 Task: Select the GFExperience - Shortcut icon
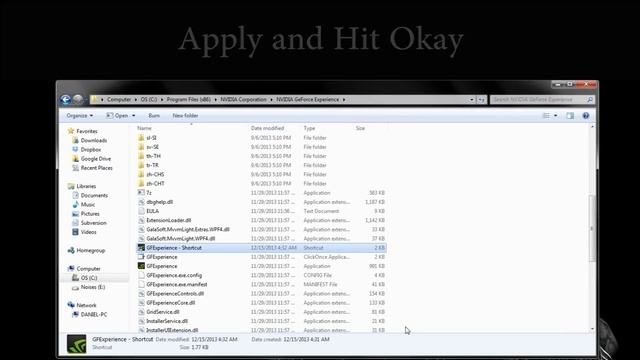141,248
